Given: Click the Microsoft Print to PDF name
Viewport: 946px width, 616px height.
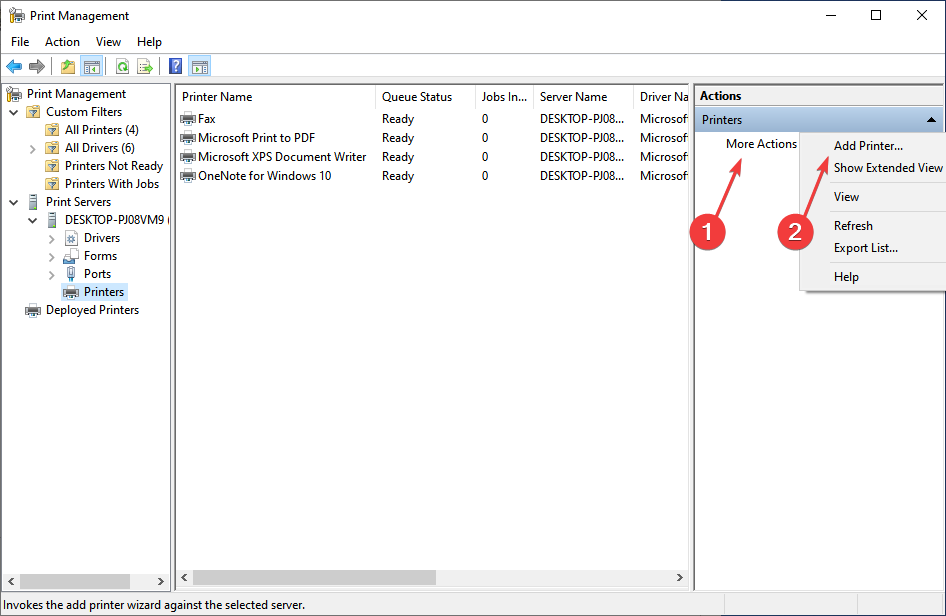Looking at the screenshot, I should click(x=256, y=138).
